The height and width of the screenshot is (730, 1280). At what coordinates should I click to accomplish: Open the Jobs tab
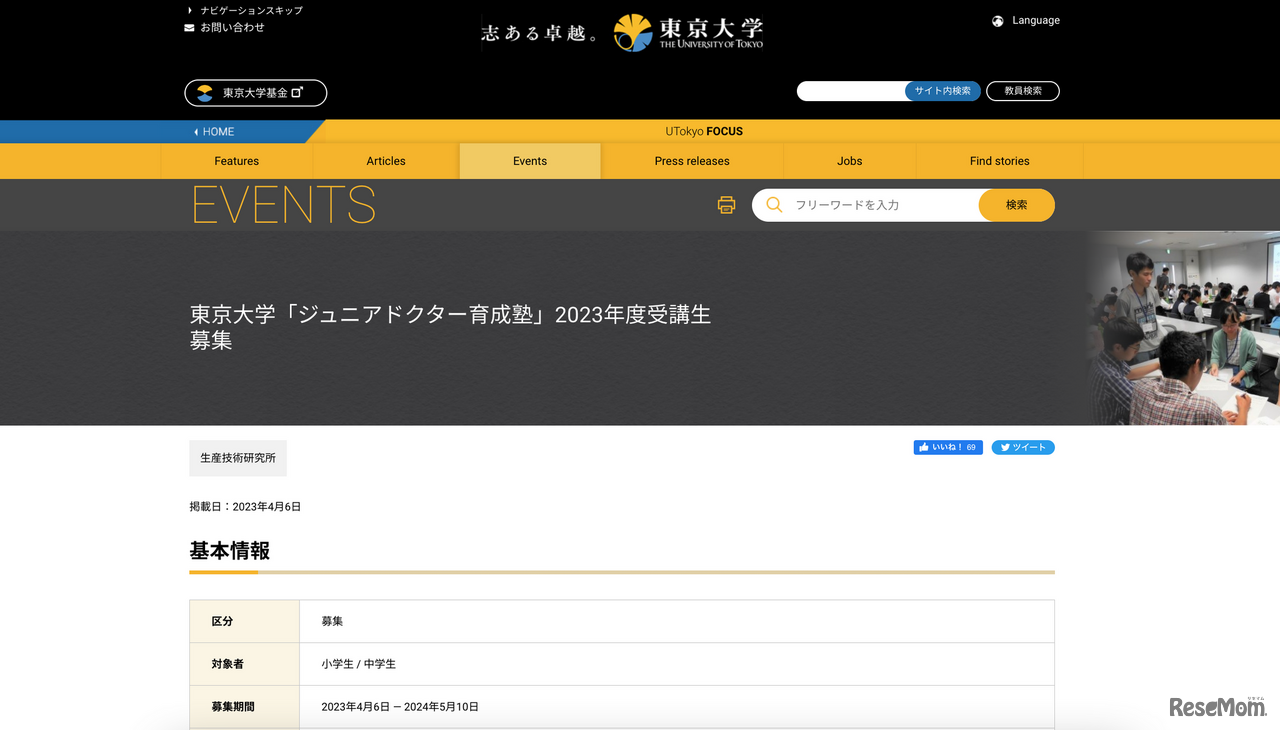click(849, 161)
